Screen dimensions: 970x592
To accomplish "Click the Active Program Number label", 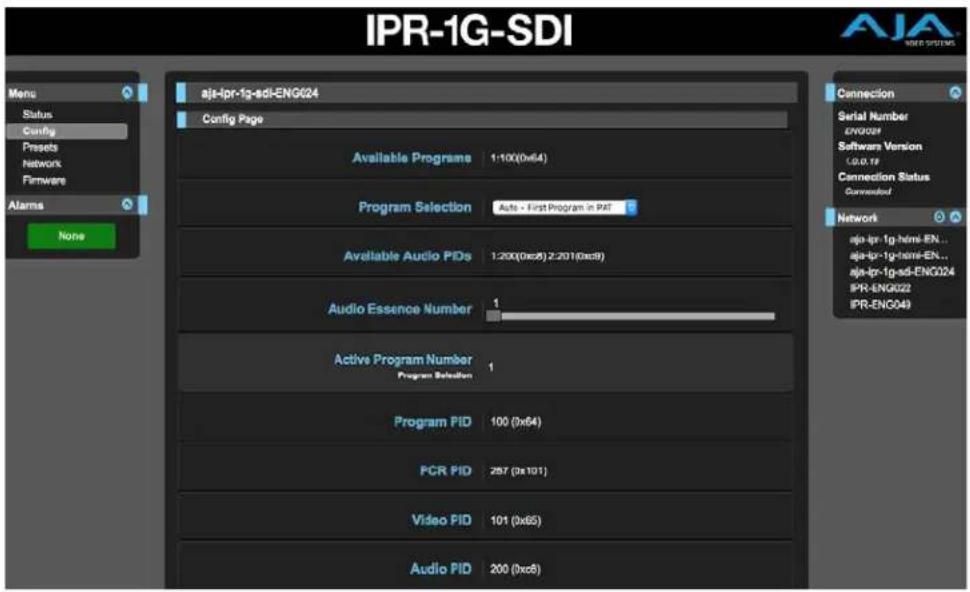I will coord(403,359).
